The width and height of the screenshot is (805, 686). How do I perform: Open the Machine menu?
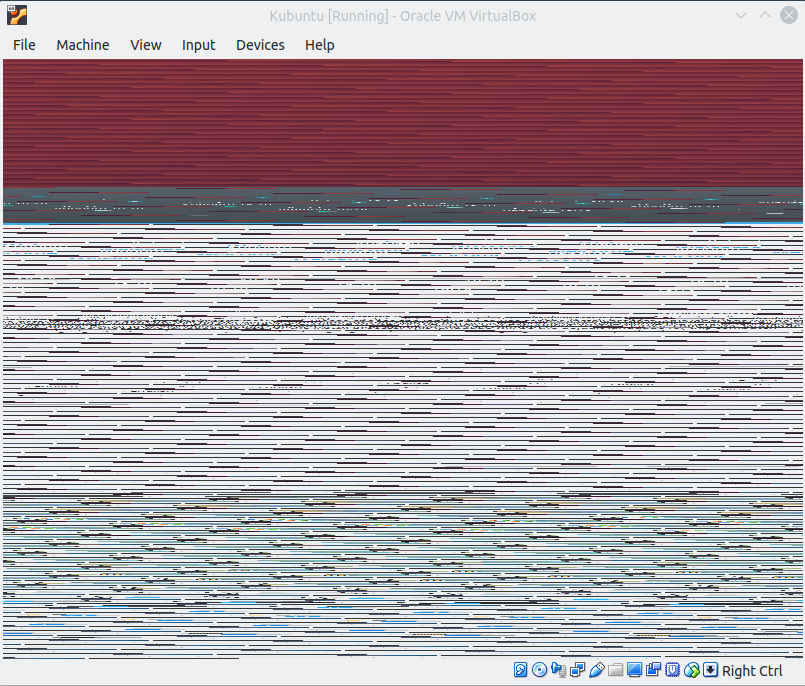coord(83,45)
